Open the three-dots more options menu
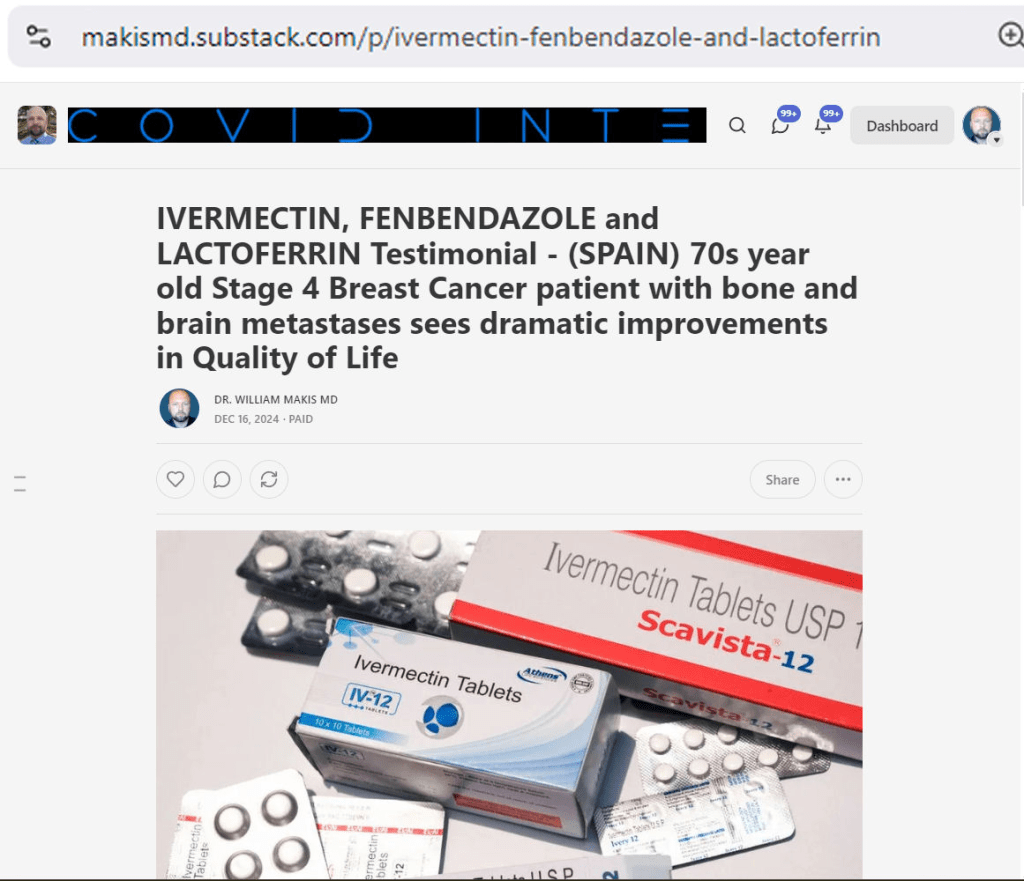Screen dimensions: 1024x881 tap(843, 479)
